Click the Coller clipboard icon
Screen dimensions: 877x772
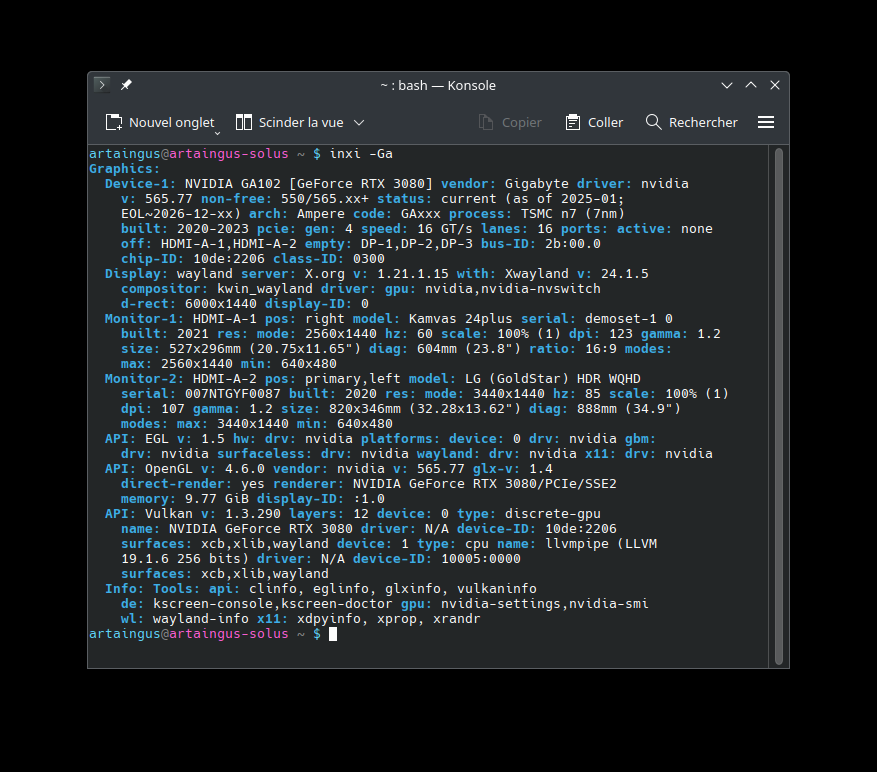click(573, 122)
